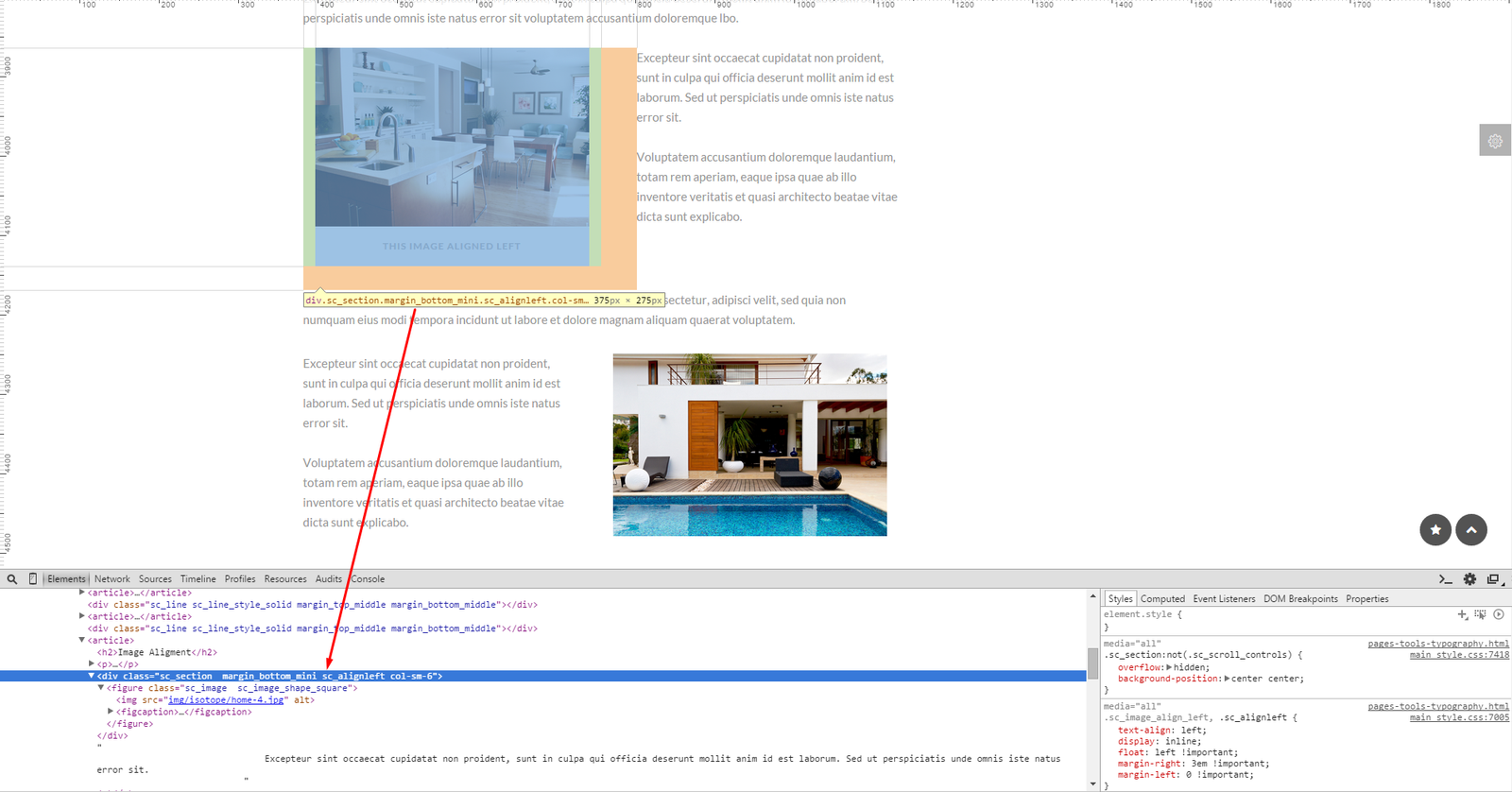Open the main_style.css:7418 link
The width and height of the screenshot is (1512, 792).
click(1459, 655)
